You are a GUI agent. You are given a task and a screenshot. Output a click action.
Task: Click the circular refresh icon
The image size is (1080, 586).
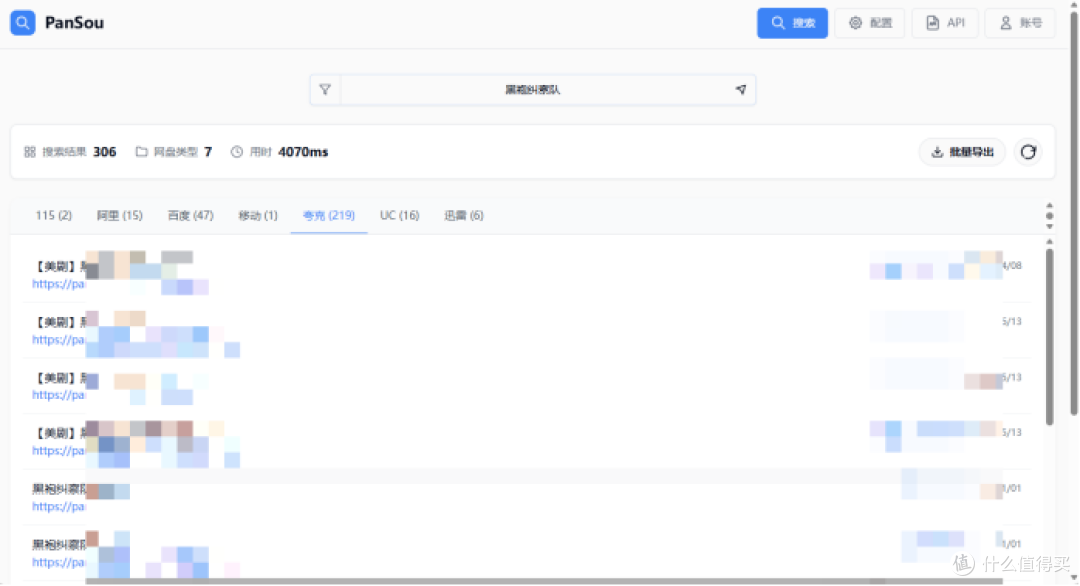[1028, 152]
